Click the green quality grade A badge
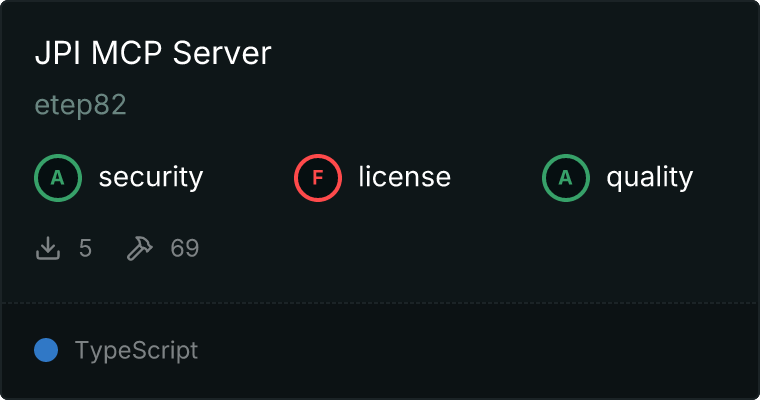This screenshot has height=400, width=760. pyautogui.click(x=566, y=178)
